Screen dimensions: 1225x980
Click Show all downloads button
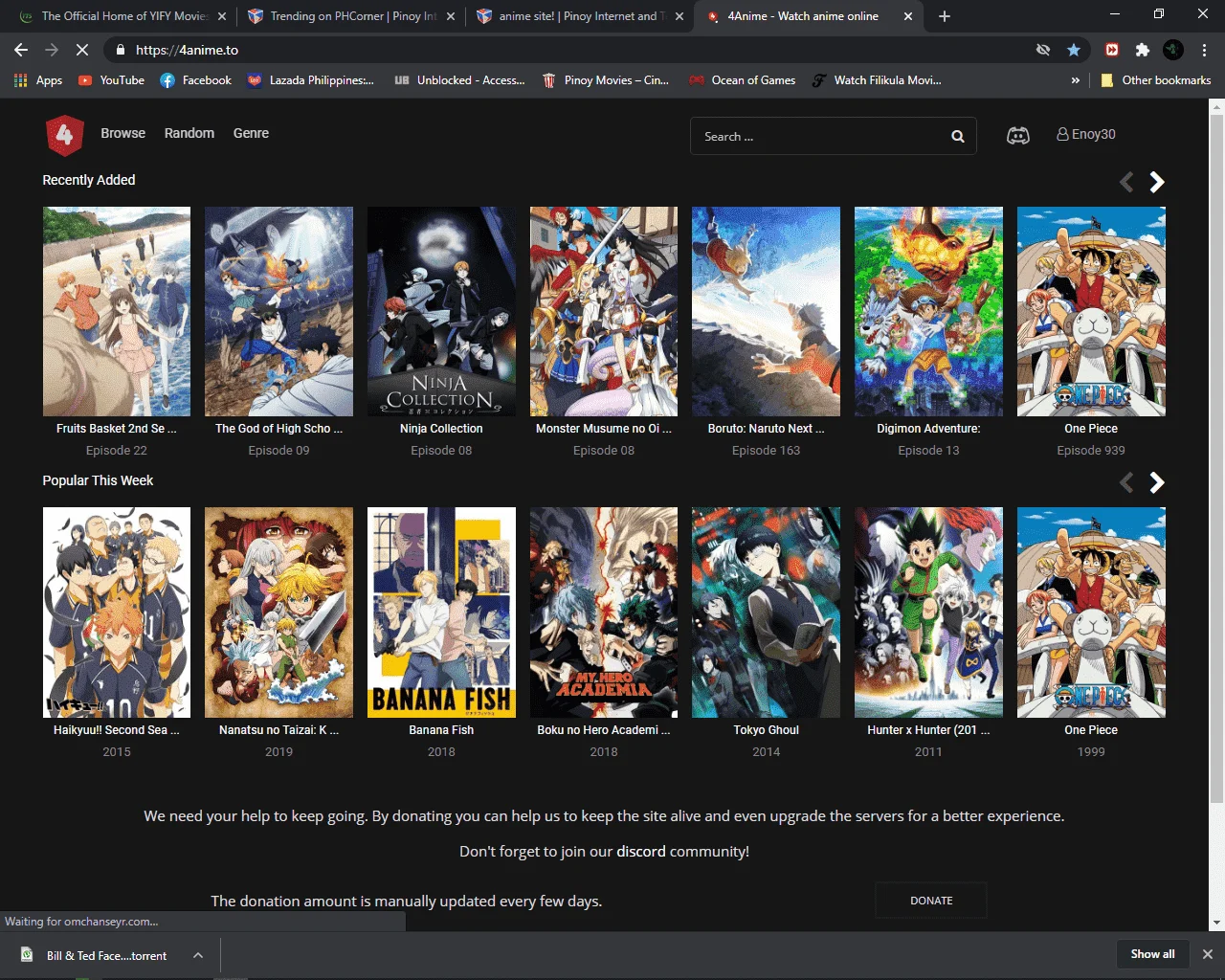[1153, 954]
